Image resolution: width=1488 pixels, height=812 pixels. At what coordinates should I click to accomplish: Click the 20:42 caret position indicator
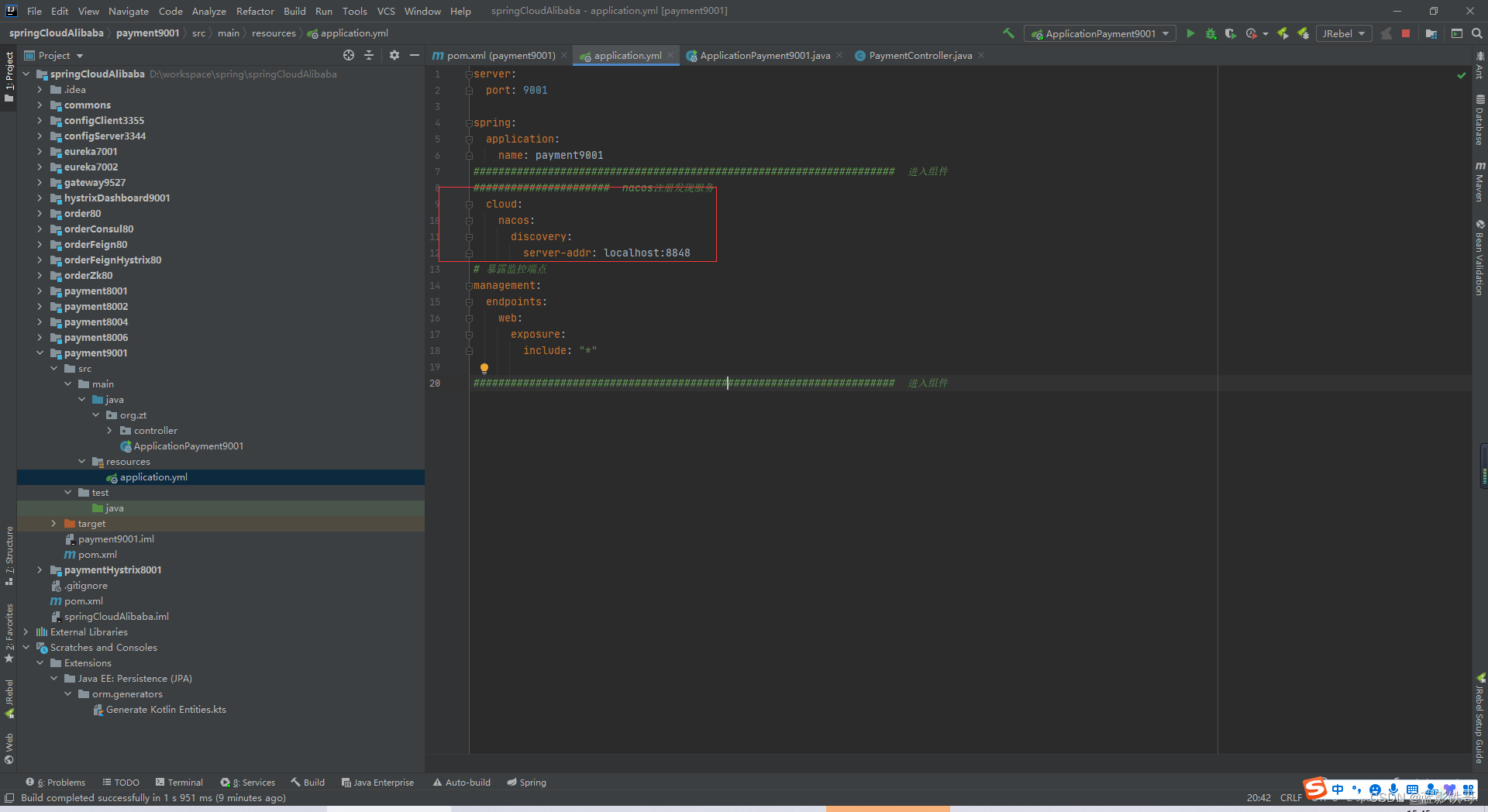point(1259,798)
